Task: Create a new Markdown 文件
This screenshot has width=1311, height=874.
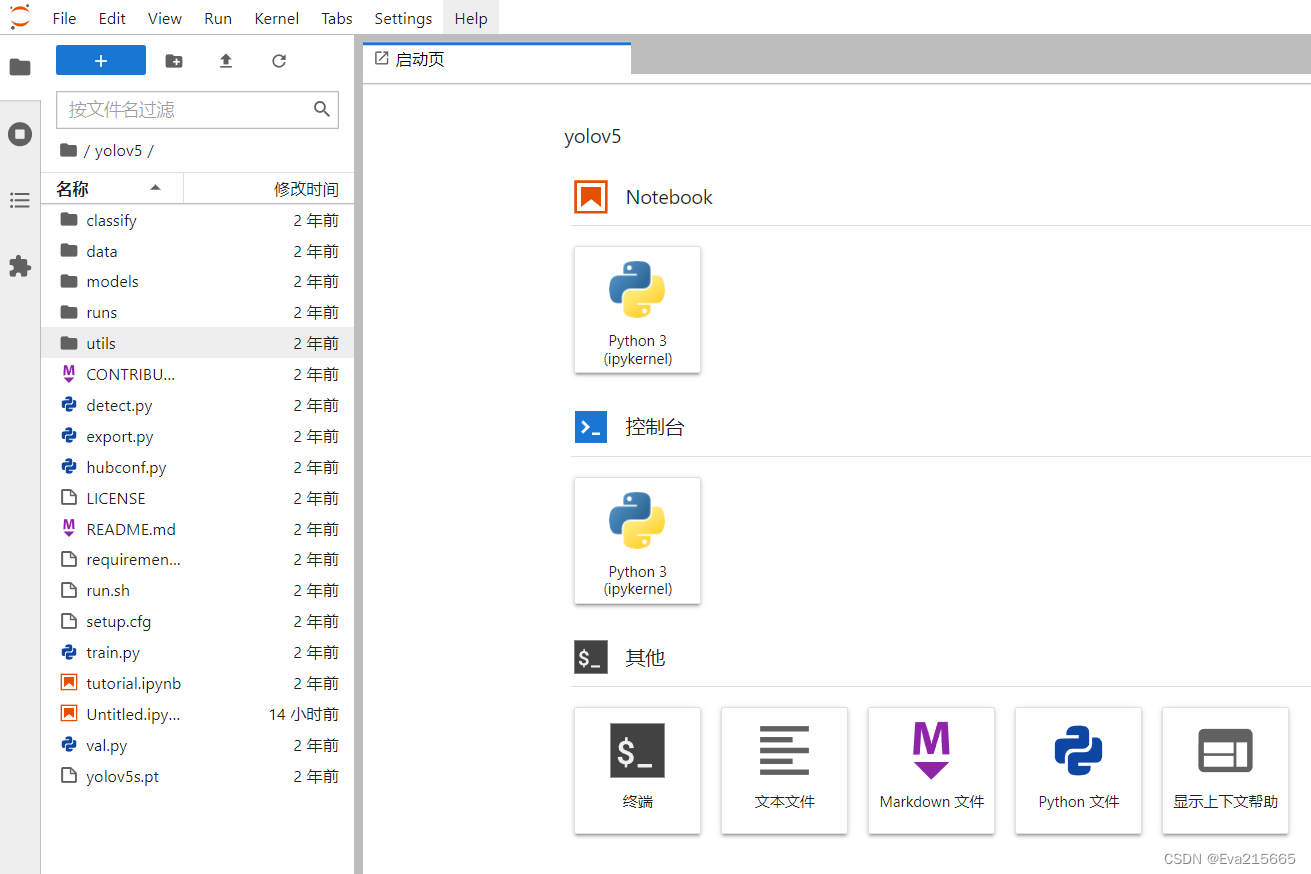Action: pos(931,771)
